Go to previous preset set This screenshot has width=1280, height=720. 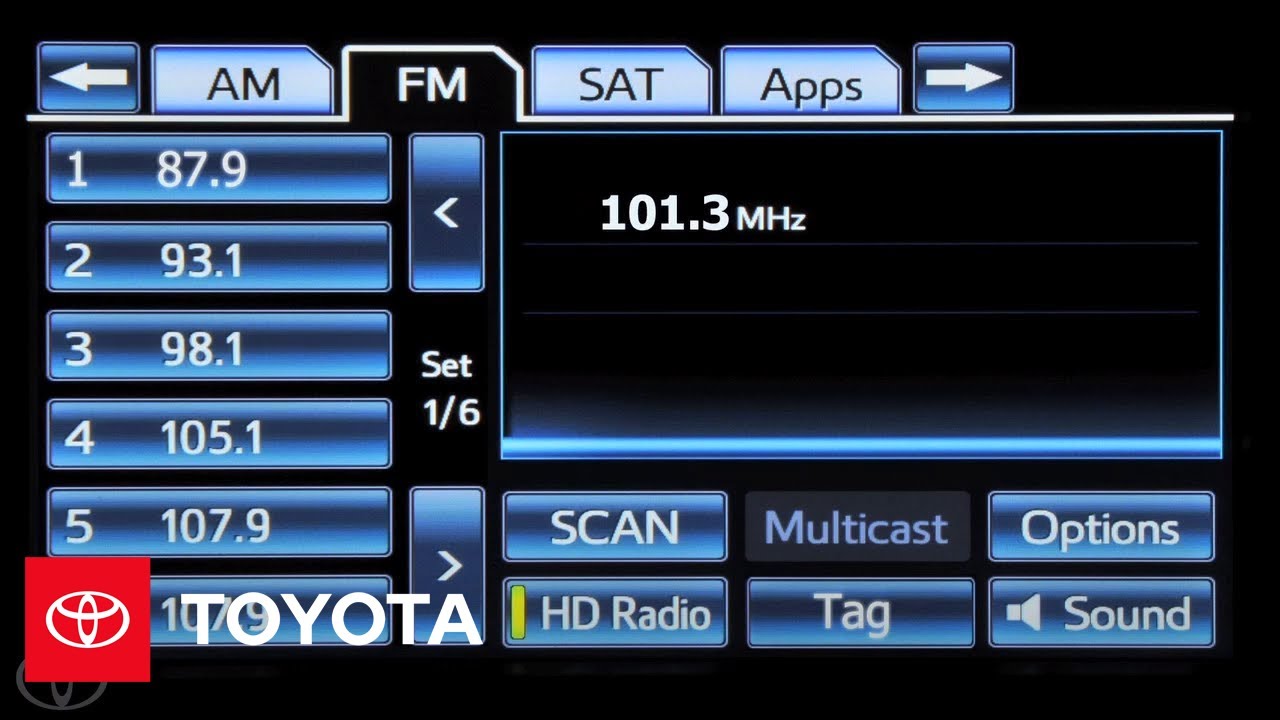tap(447, 212)
